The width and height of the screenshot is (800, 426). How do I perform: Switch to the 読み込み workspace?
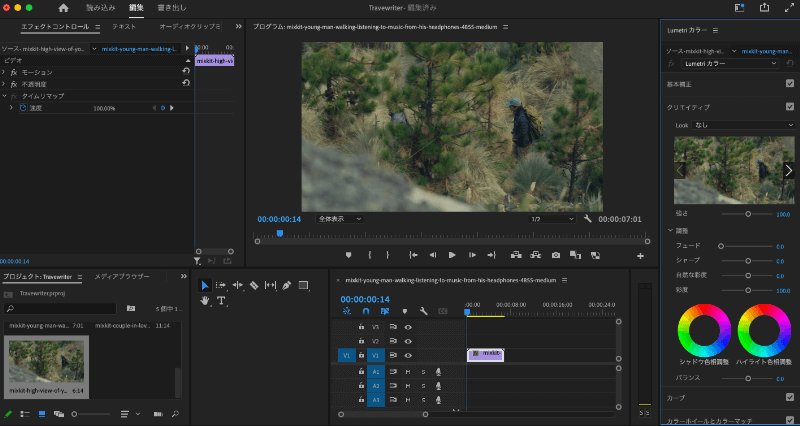(100, 8)
